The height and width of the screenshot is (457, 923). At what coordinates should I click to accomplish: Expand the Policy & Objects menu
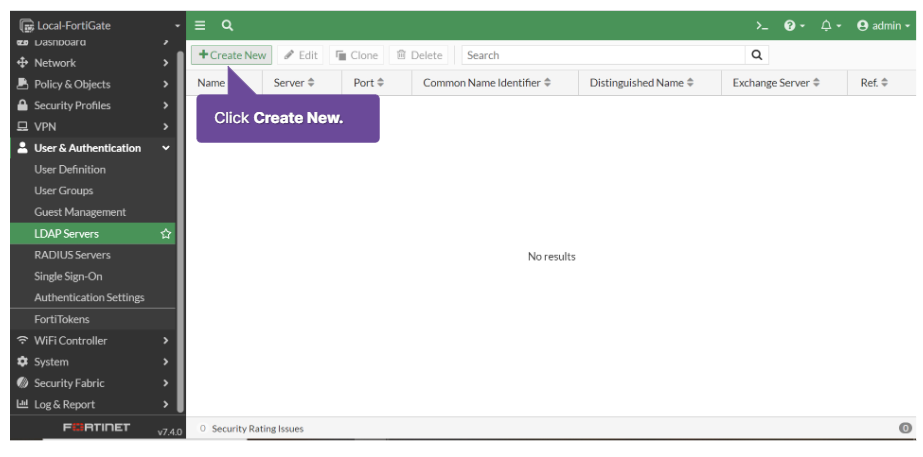tap(93, 84)
